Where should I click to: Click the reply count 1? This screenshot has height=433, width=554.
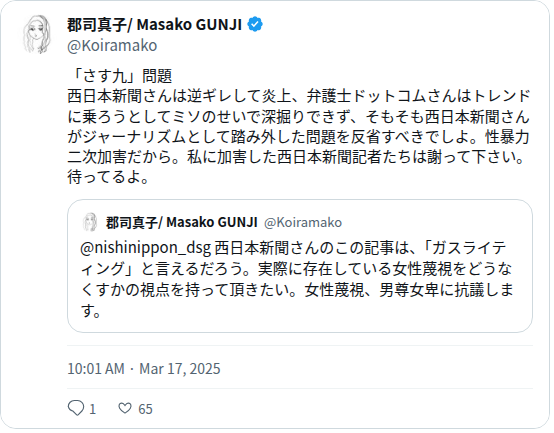pyautogui.click(x=93, y=409)
